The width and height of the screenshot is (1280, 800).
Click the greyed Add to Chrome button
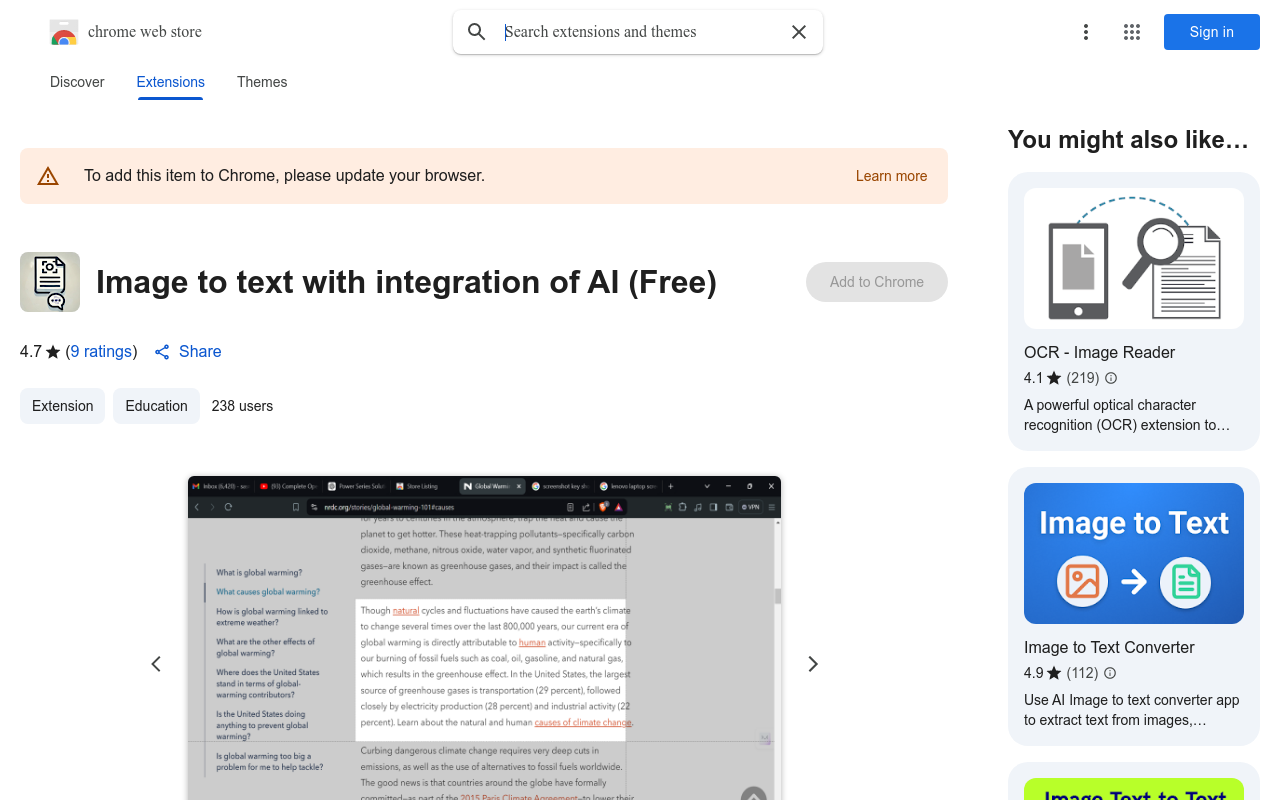[877, 282]
